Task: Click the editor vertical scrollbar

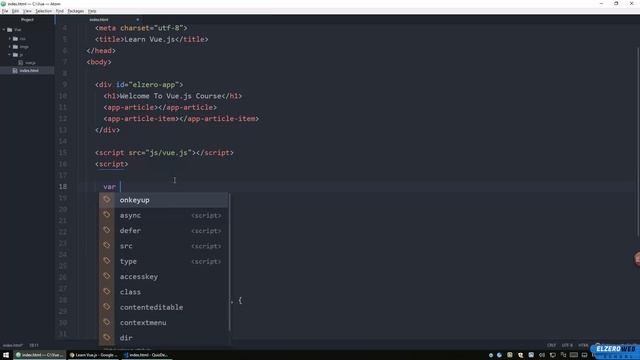Action: coord(638,141)
